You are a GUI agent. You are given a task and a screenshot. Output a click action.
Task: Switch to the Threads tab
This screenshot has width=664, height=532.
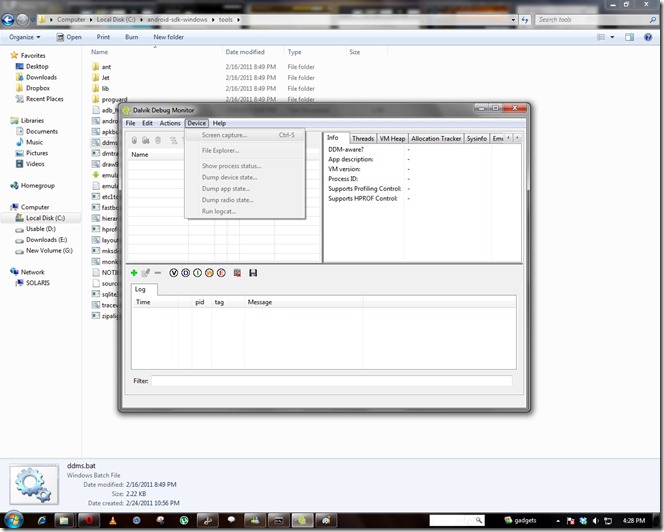(363, 139)
